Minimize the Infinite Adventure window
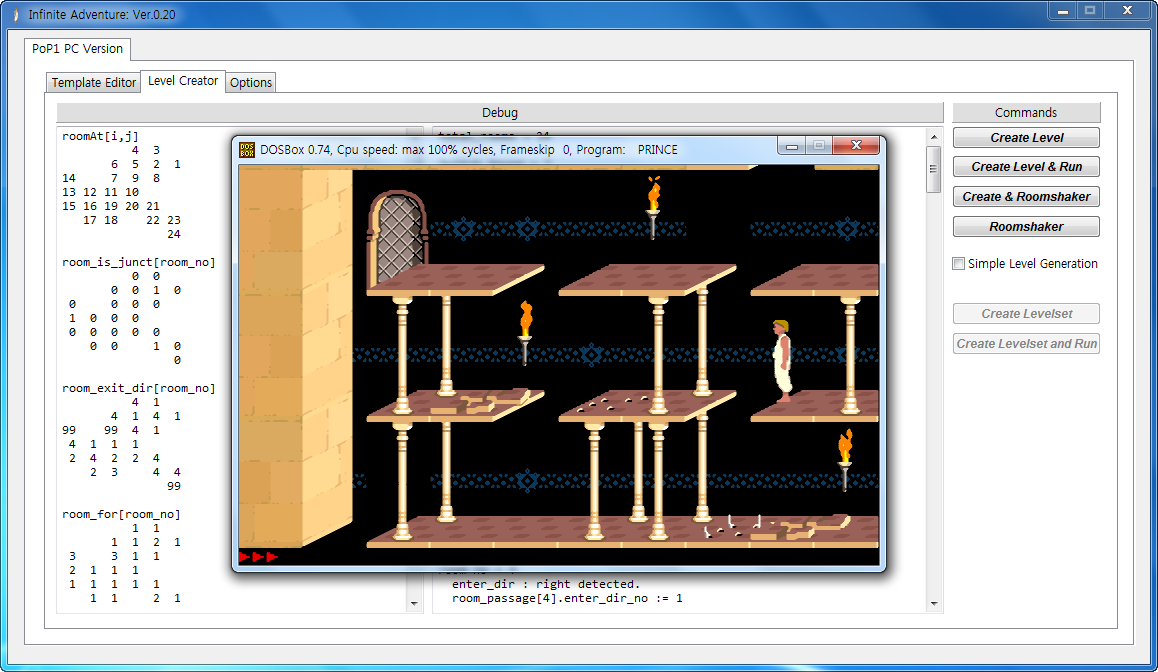This screenshot has height=672, width=1158. coord(1062,10)
